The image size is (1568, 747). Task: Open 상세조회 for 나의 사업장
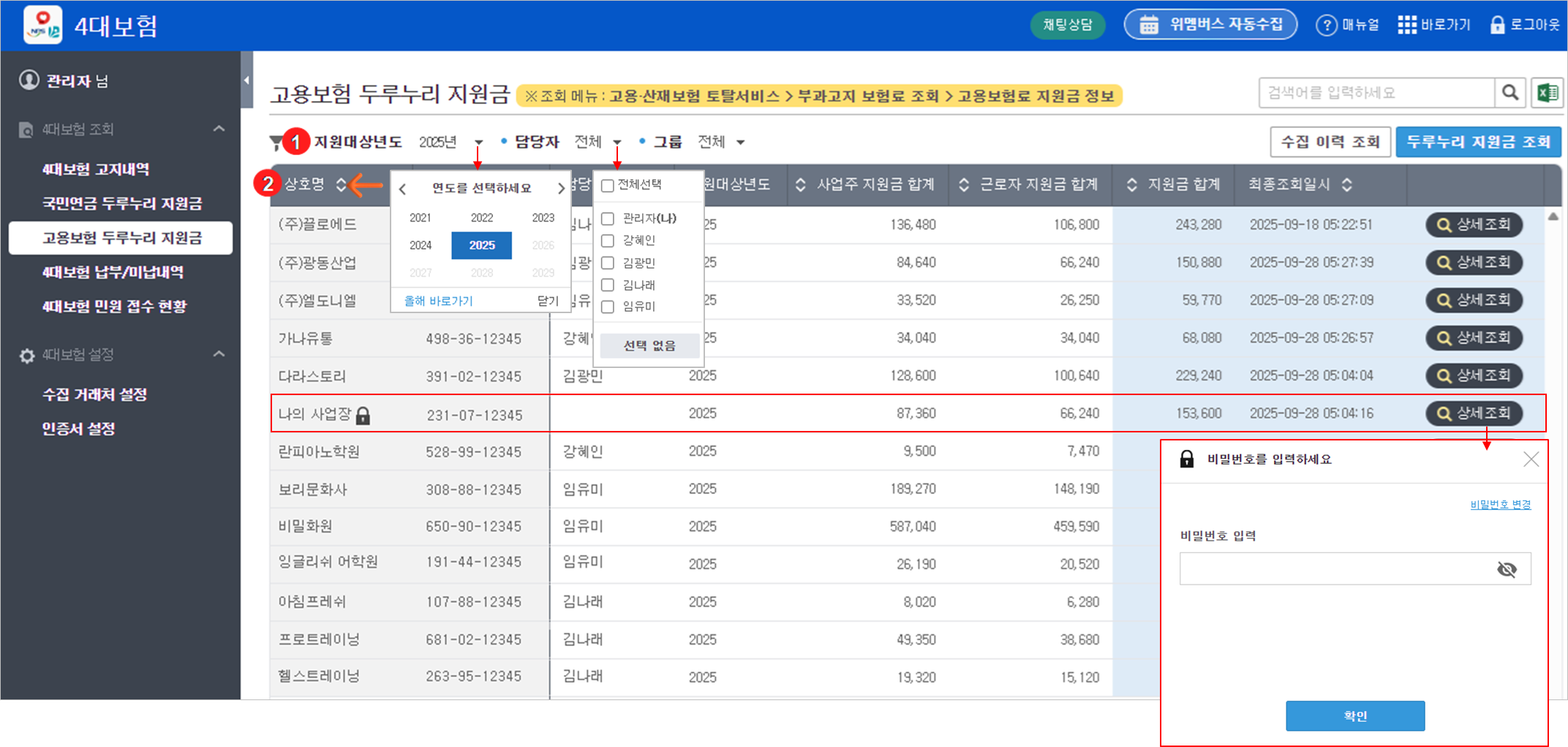1474,413
